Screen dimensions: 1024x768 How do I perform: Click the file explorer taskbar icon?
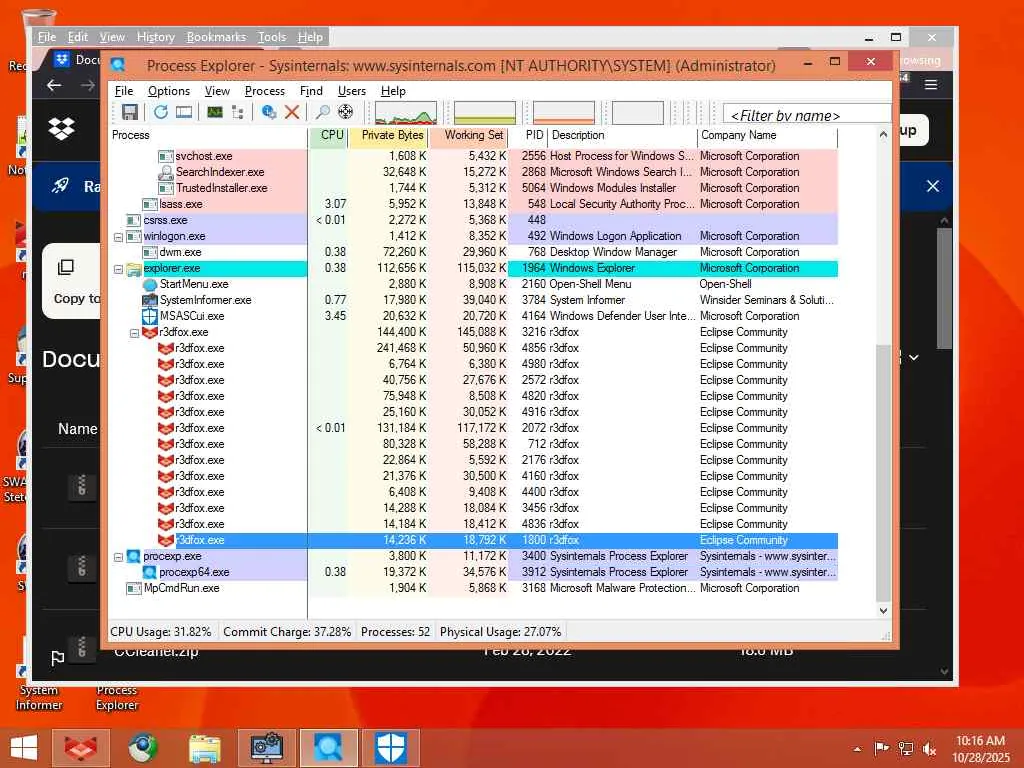click(x=204, y=748)
